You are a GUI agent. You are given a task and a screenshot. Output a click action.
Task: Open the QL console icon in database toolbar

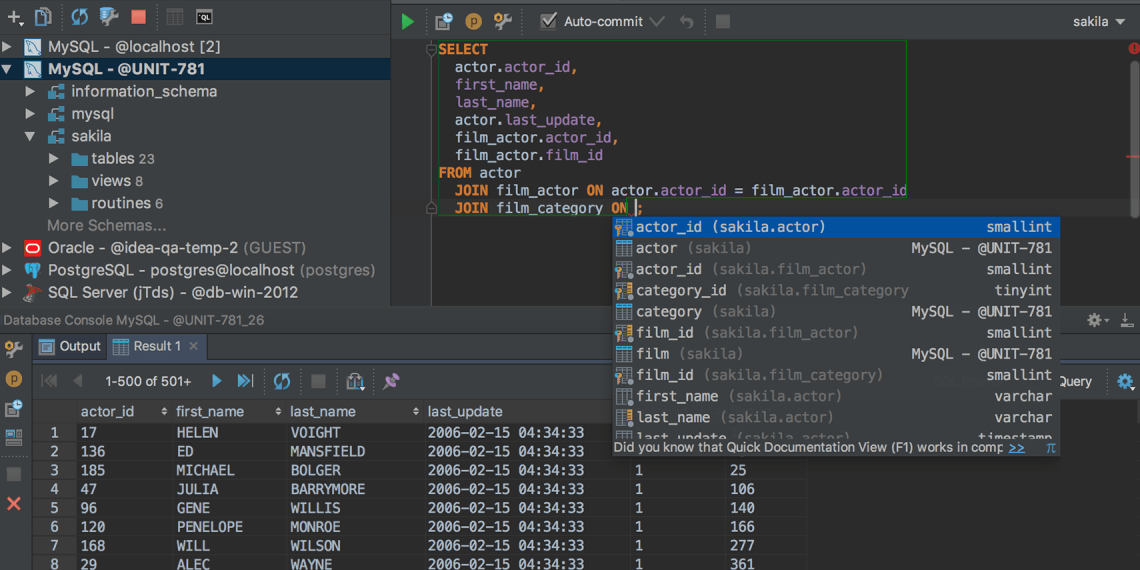204,17
